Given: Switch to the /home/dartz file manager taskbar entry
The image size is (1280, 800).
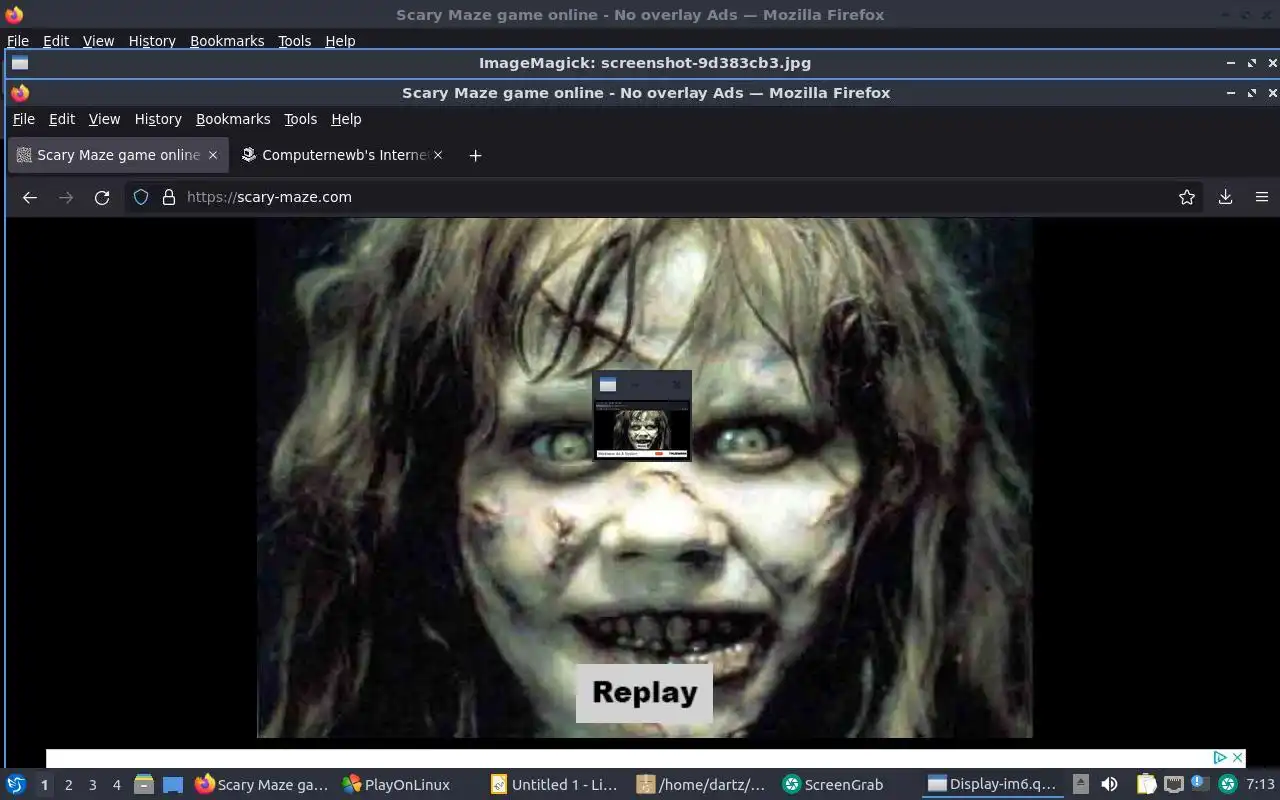Looking at the screenshot, I should click(702, 785).
